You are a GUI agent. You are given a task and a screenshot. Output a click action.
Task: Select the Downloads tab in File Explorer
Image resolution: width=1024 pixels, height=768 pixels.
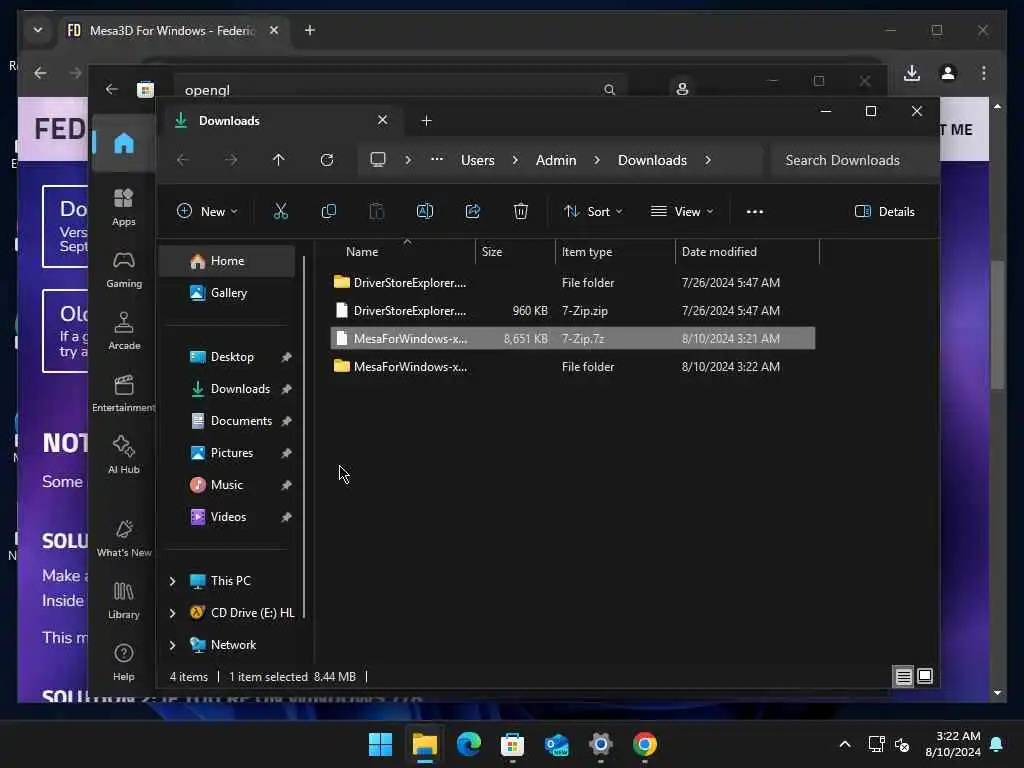click(x=282, y=121)
